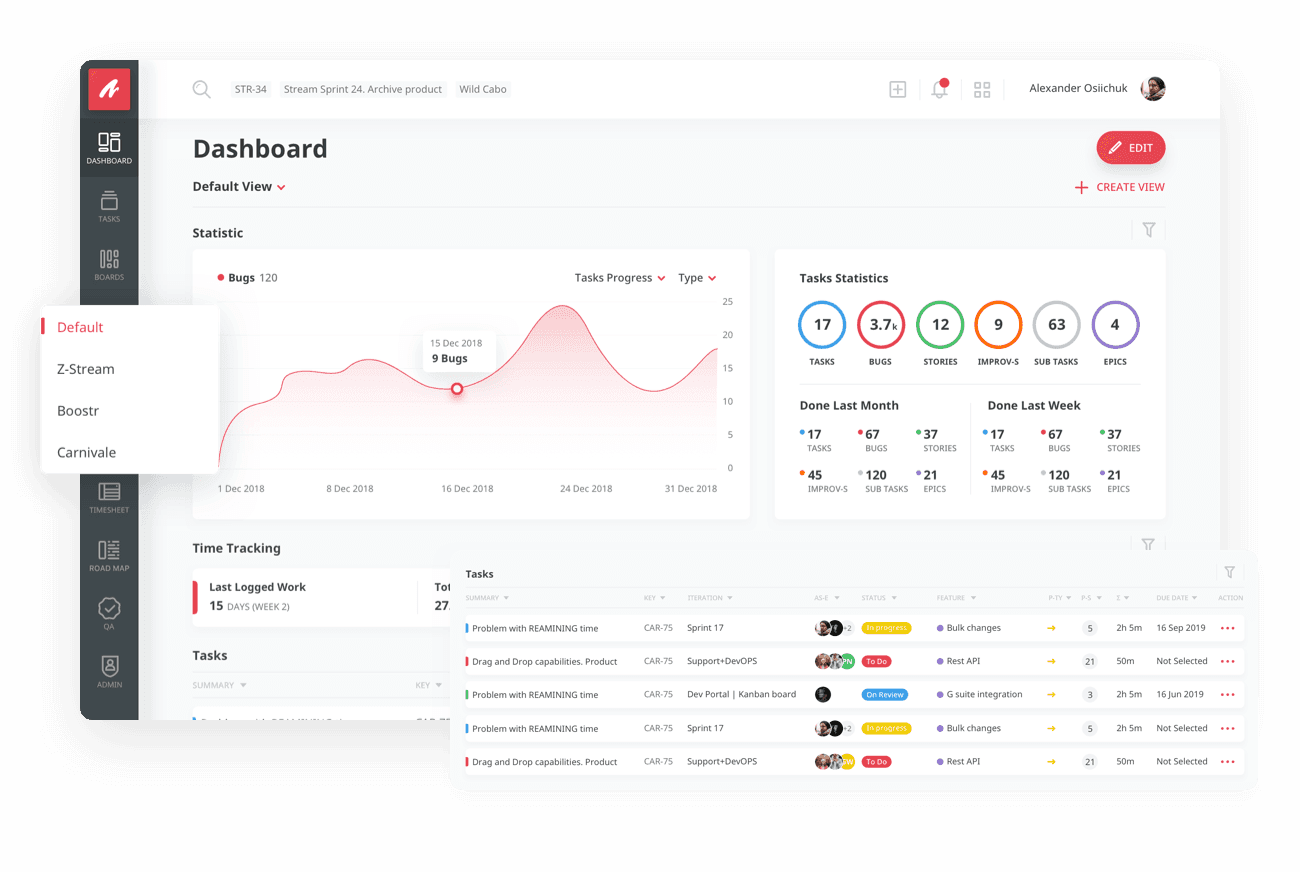Image resolution: width=1300 pixels, height=872 pixels.
Task: Open the Alexander Osiichuk profile avatar
Action: coord(1153,89)
